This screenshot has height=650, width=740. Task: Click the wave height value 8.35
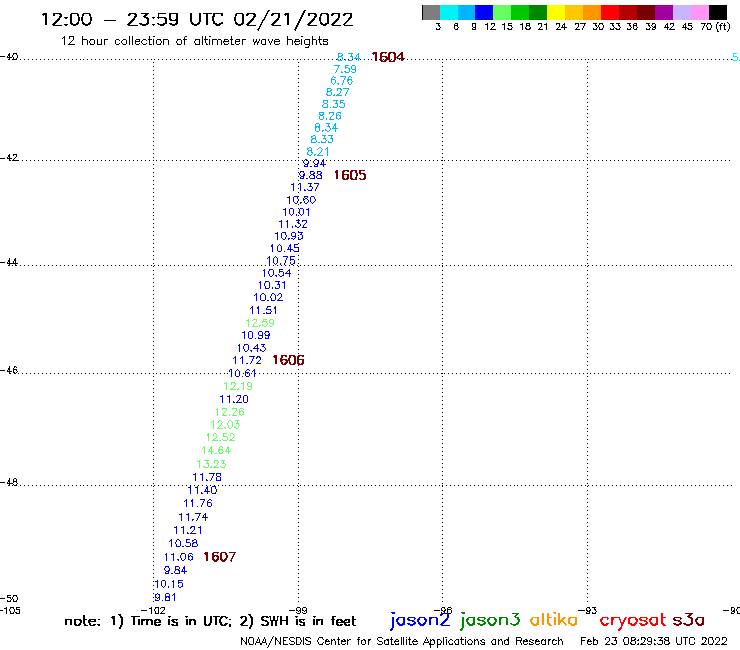point(334,104)
